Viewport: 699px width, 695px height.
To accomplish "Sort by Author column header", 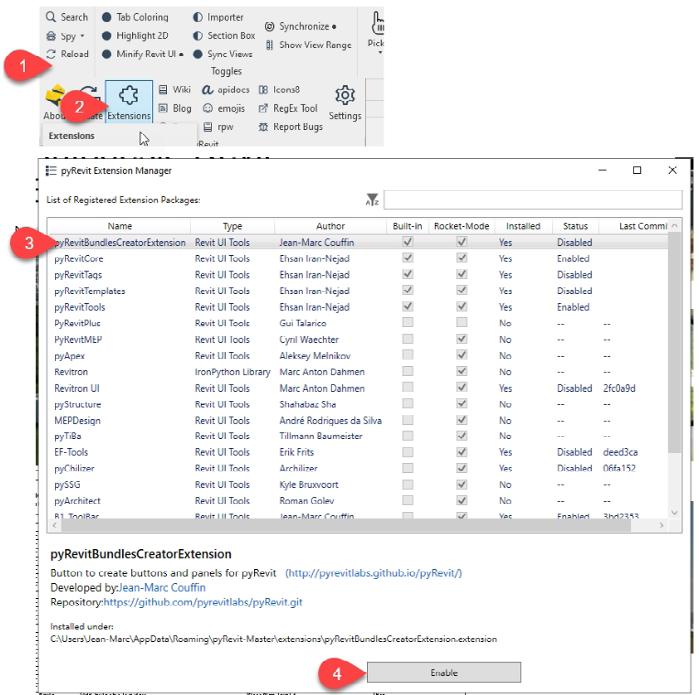I will 330,226.
